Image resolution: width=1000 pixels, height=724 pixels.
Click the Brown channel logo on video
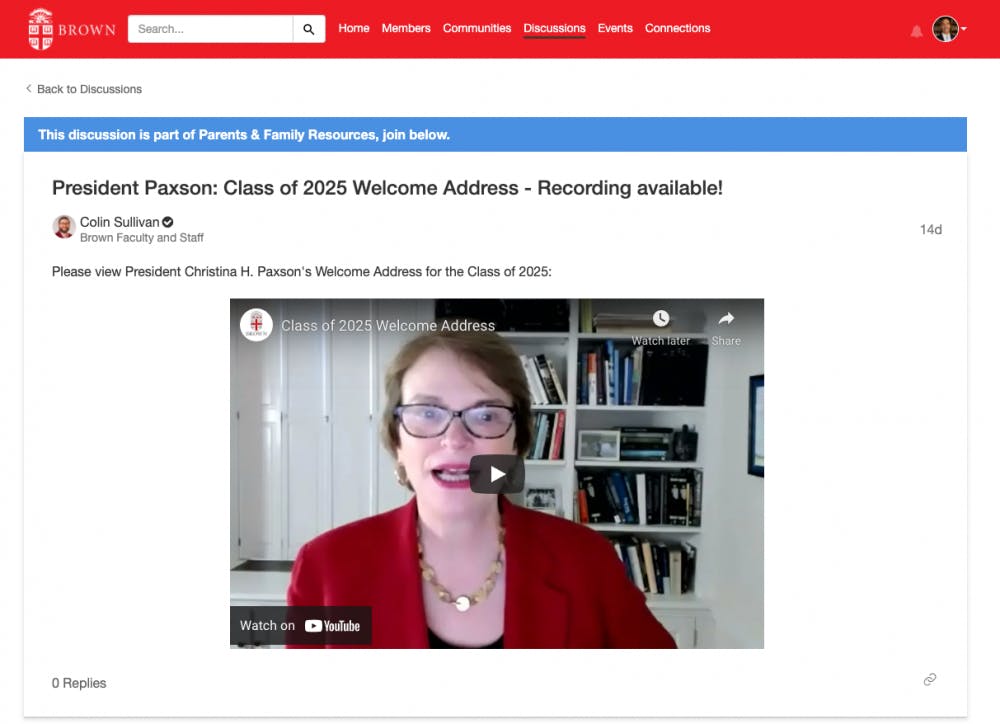[256, 325]
